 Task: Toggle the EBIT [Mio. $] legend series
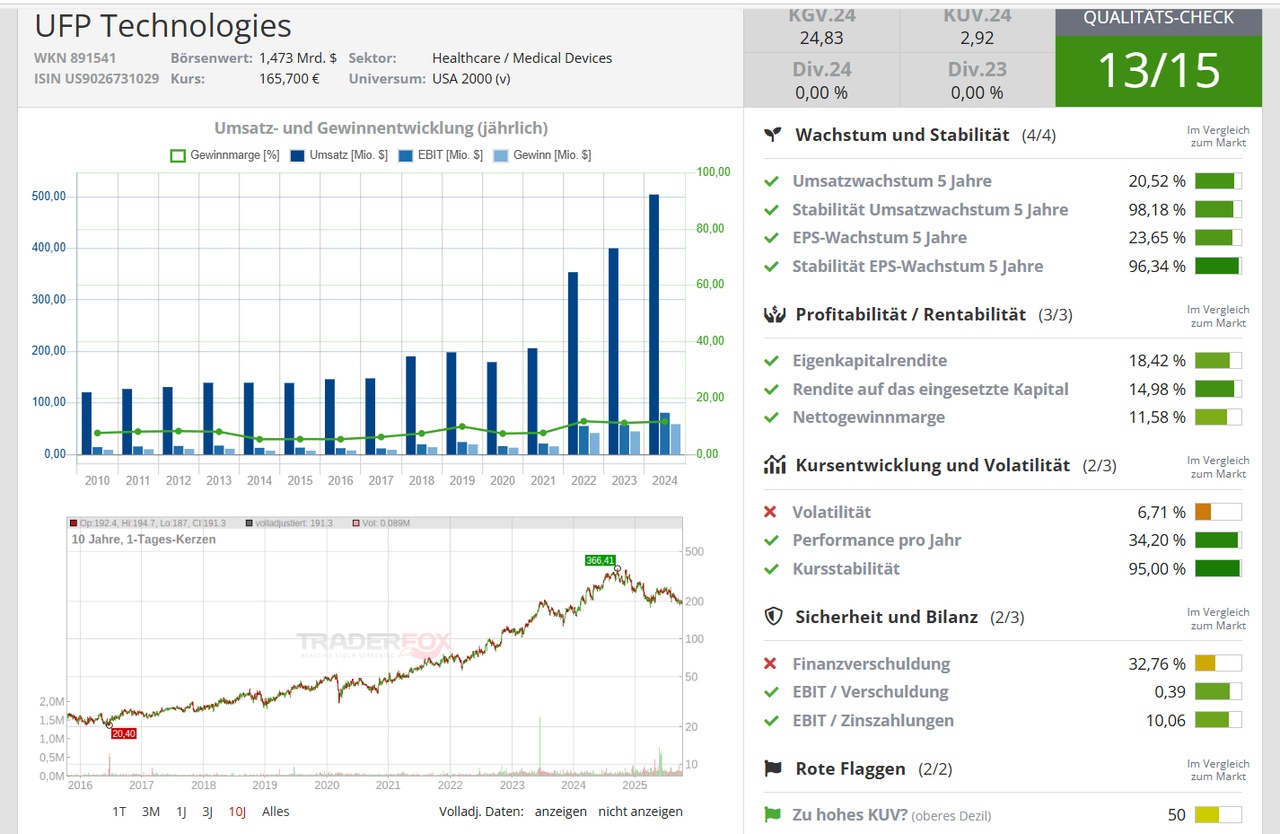[x=440, y=155]
